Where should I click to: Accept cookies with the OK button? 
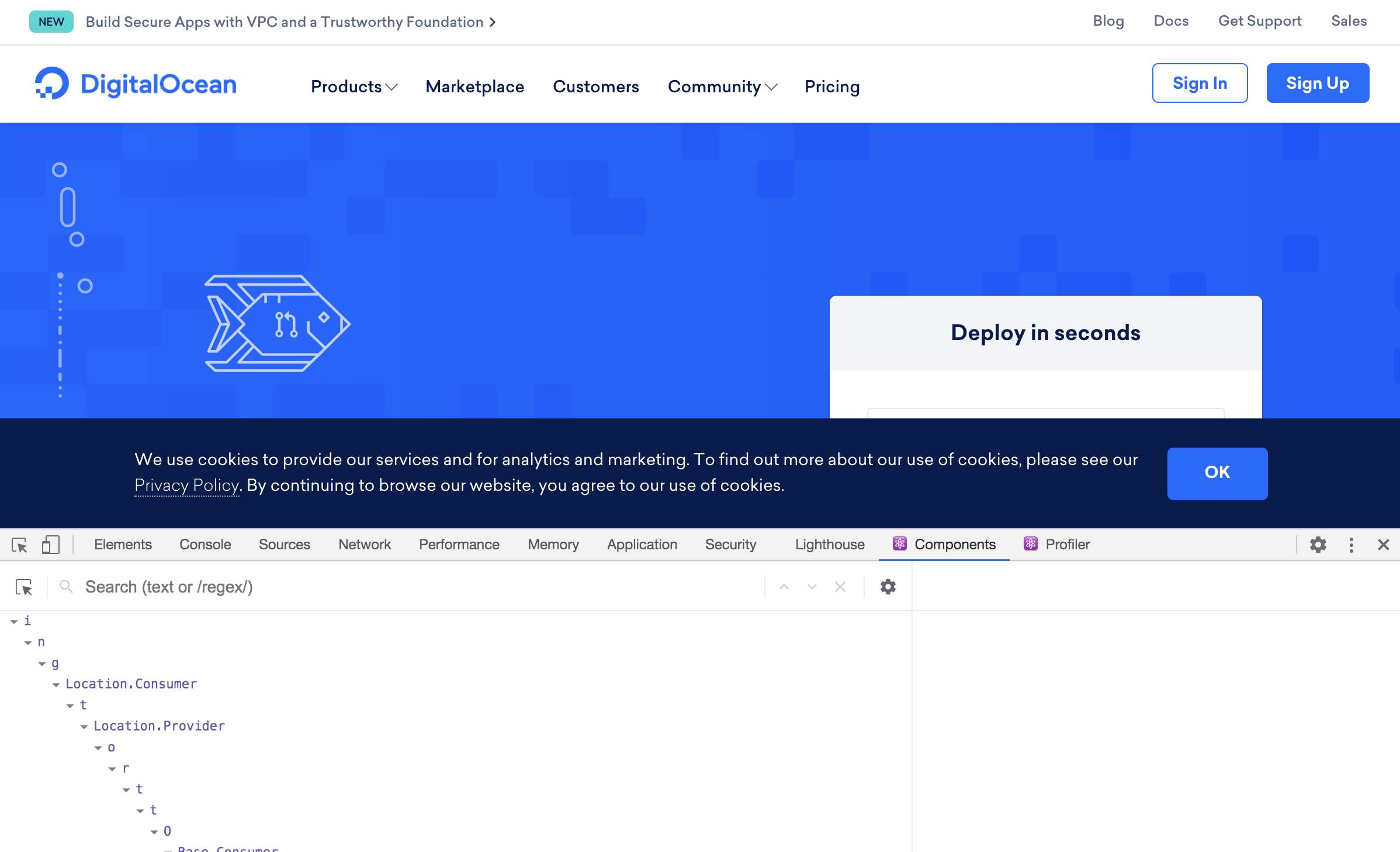pyautogui.click(x=1218, y=473)
